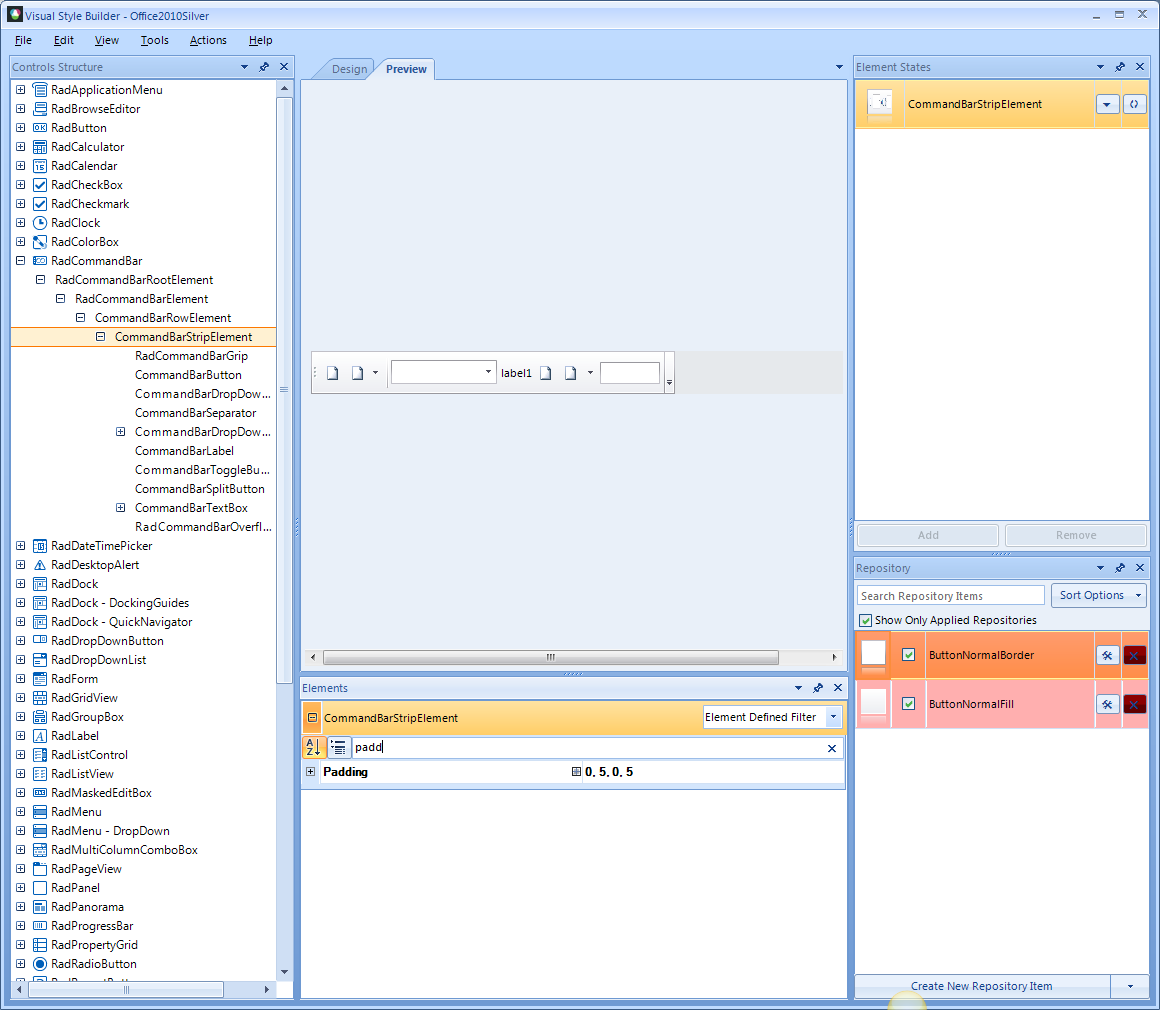This screenshot has width=1160, height=1010.
Task: Click the preview command bar text box
Action: click(630, 373)
